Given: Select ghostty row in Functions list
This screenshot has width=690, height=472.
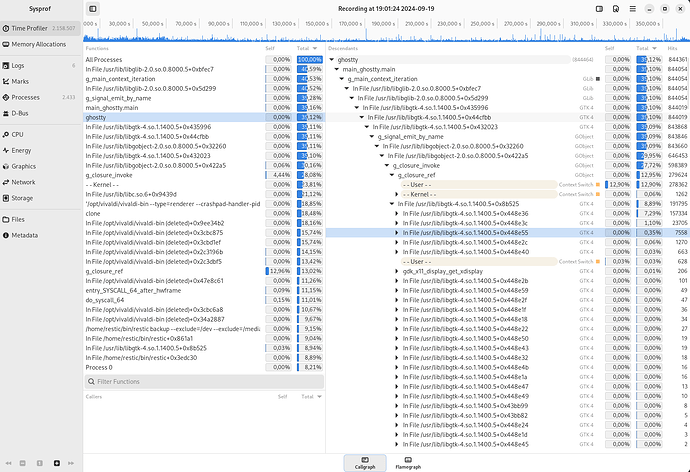Looking at the screenshot, I should coord(204,117).
